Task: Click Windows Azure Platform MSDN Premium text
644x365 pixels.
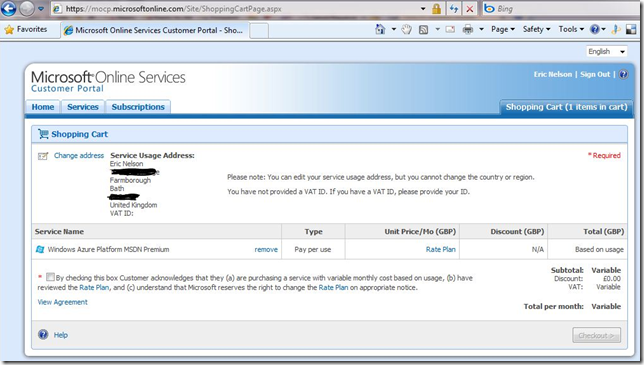Action: (x=108, y=249)
